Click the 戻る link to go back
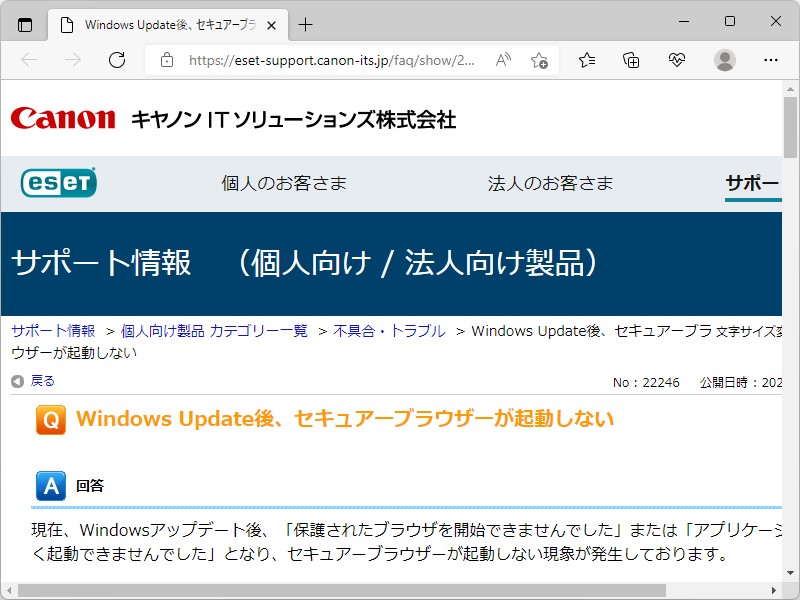The height and width of the screenshot is (600, 800). click(x=44, y=381)
